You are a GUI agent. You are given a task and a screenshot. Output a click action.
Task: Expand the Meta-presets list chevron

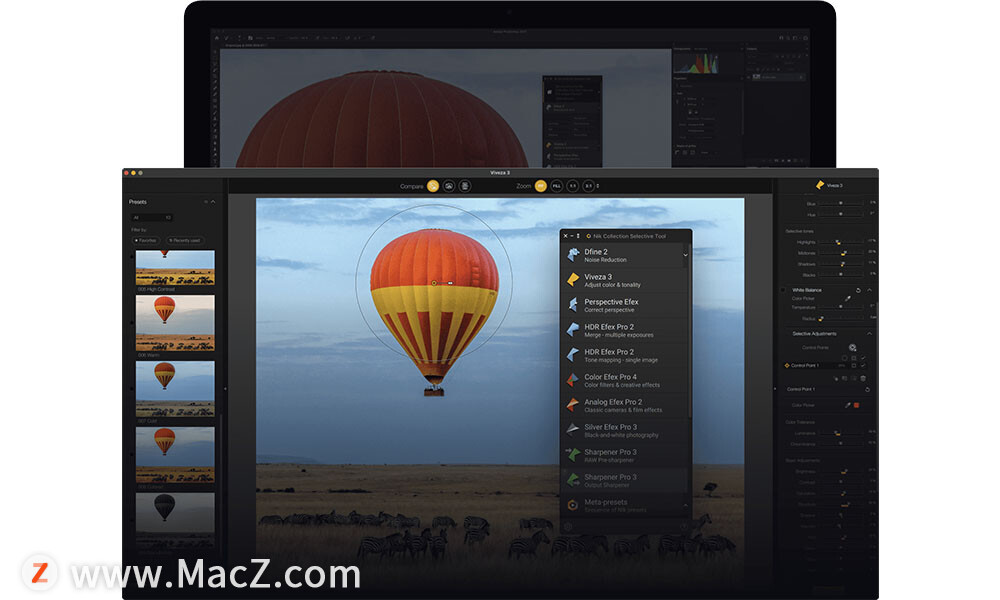pyautogui.click(x=686, y=505)
